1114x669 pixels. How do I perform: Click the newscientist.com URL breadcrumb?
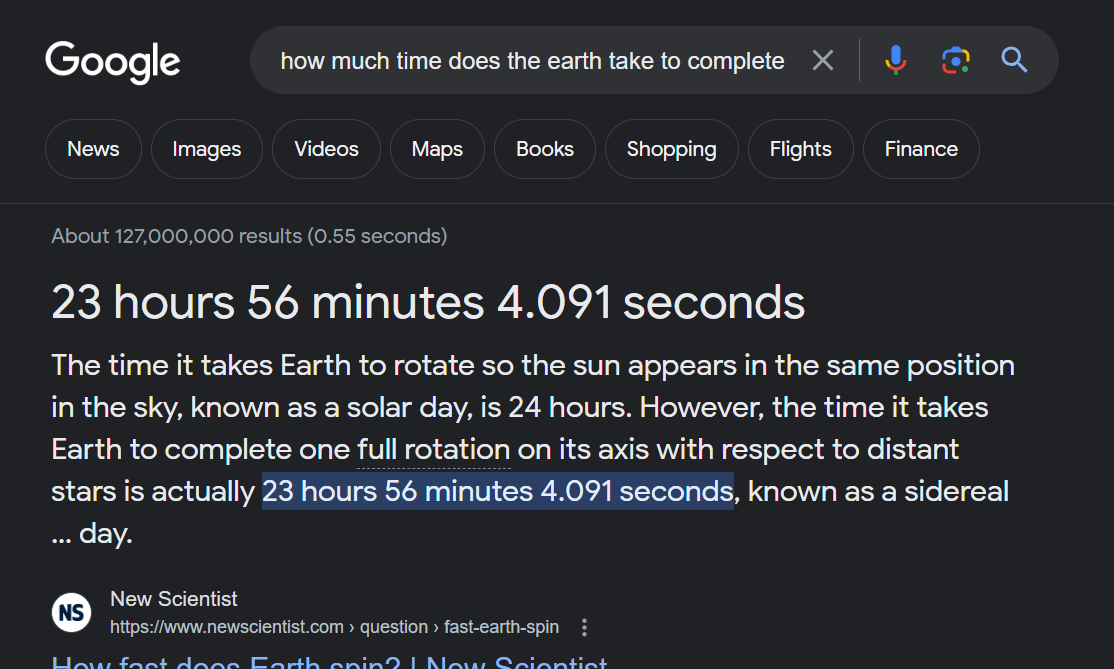(x=334, y=628)
